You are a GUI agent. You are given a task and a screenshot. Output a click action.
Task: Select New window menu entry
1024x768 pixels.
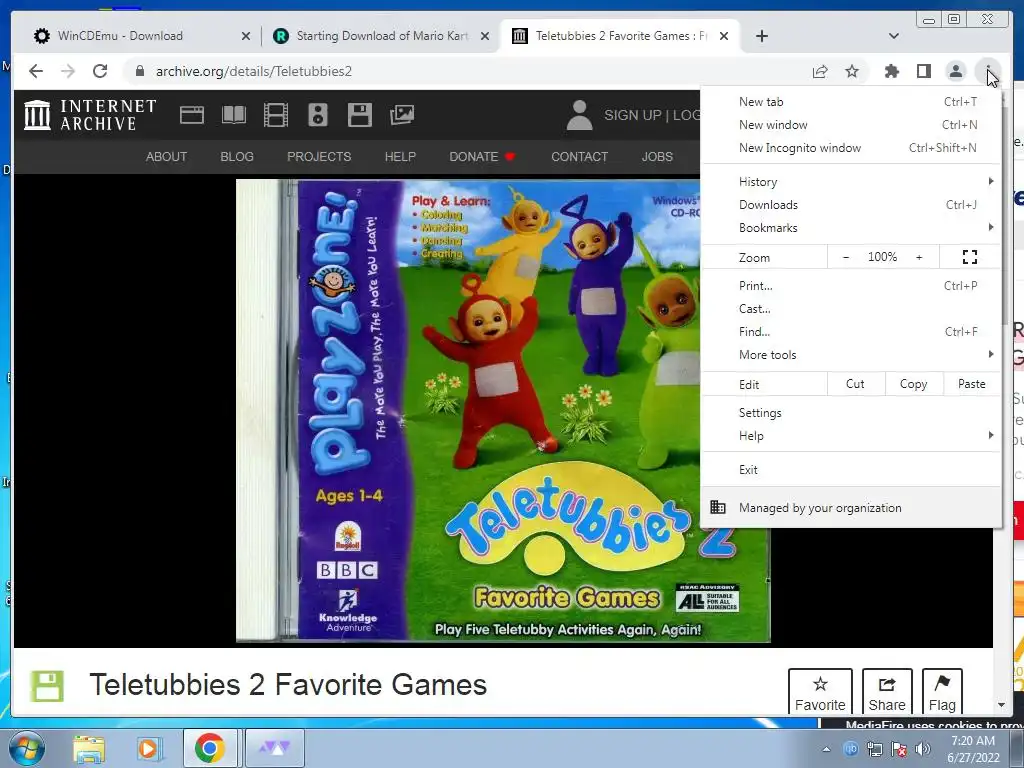coord(850,125)
